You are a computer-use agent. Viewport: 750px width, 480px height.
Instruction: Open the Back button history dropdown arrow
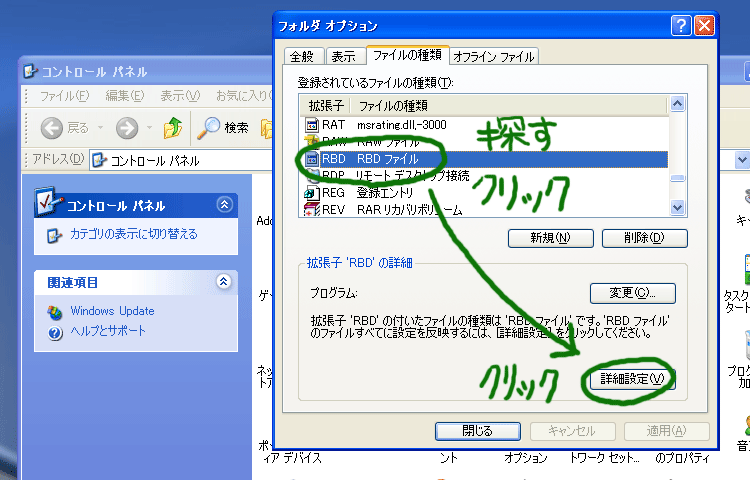(x=100, y=128)
